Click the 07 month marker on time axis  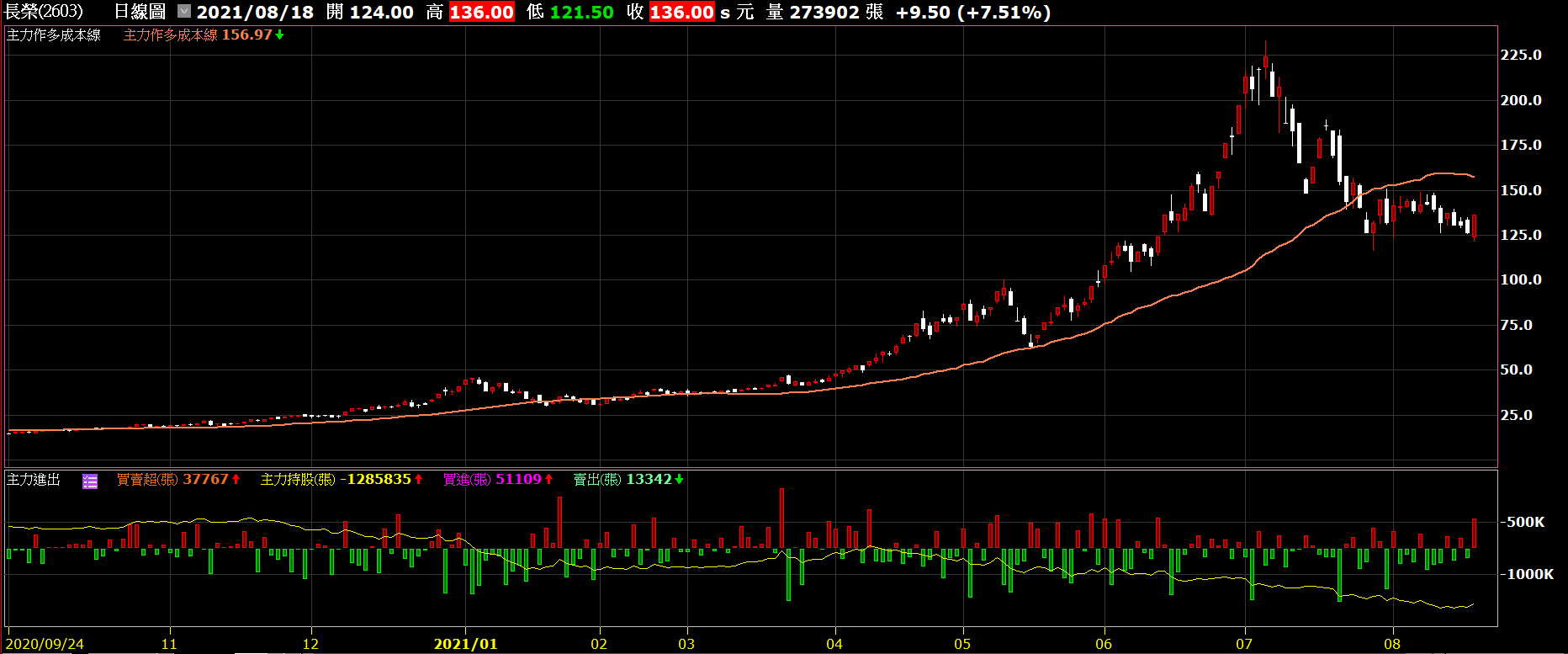(1244, 645)
